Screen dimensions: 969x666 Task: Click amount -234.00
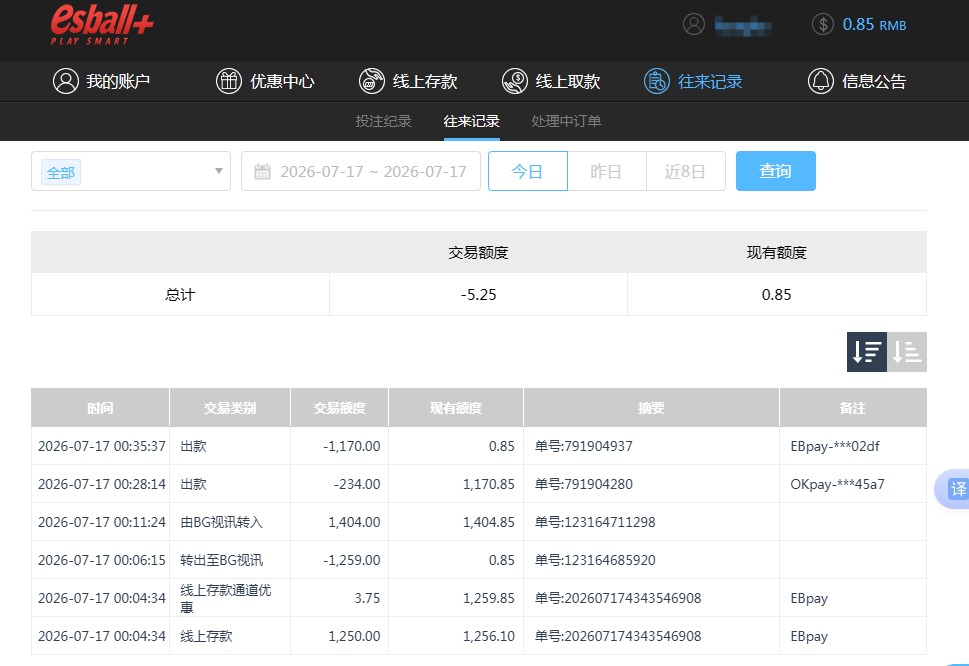(x=357, y=484)
